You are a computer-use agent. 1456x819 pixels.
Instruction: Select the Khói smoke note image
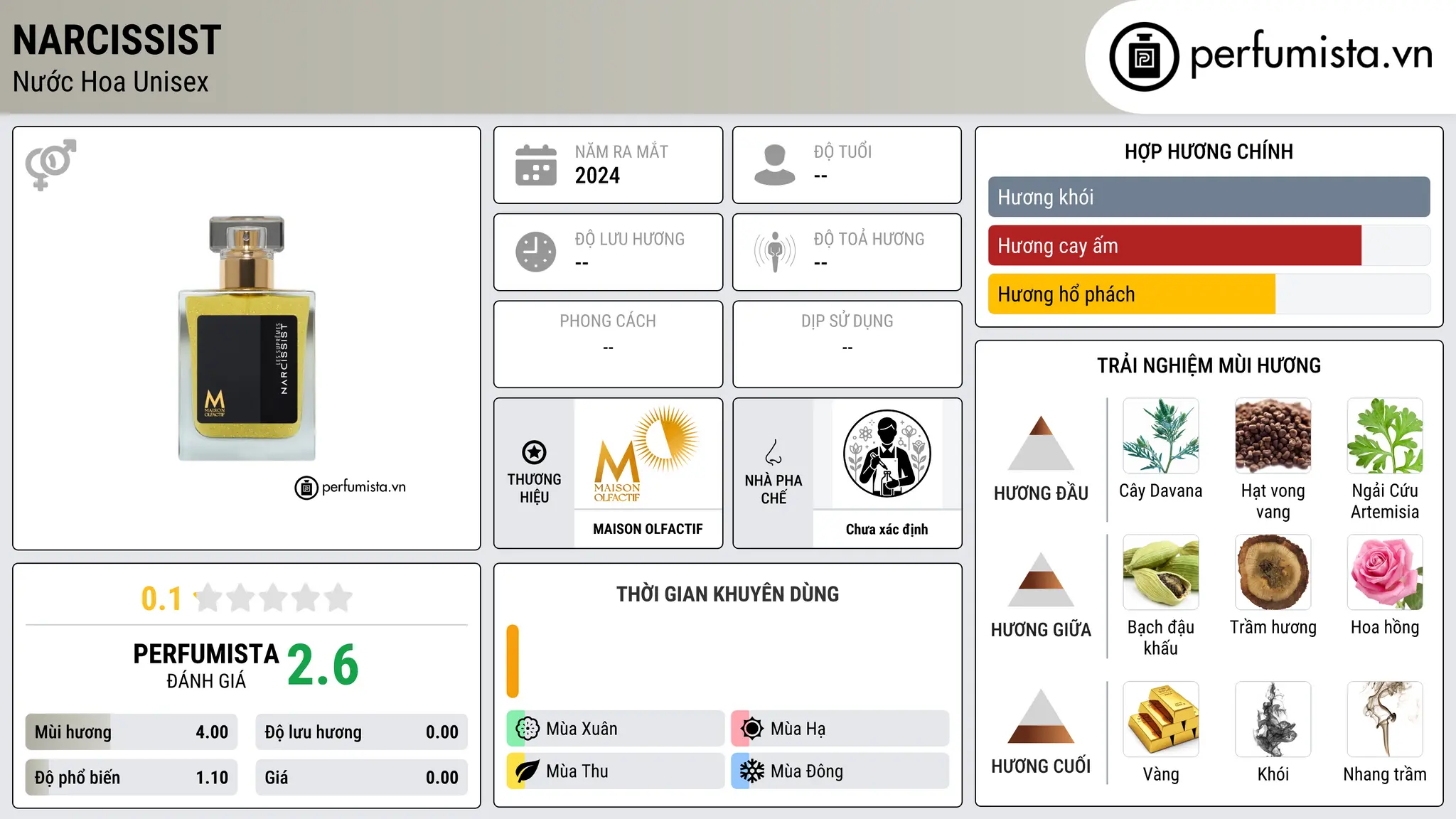[1273, 719]
